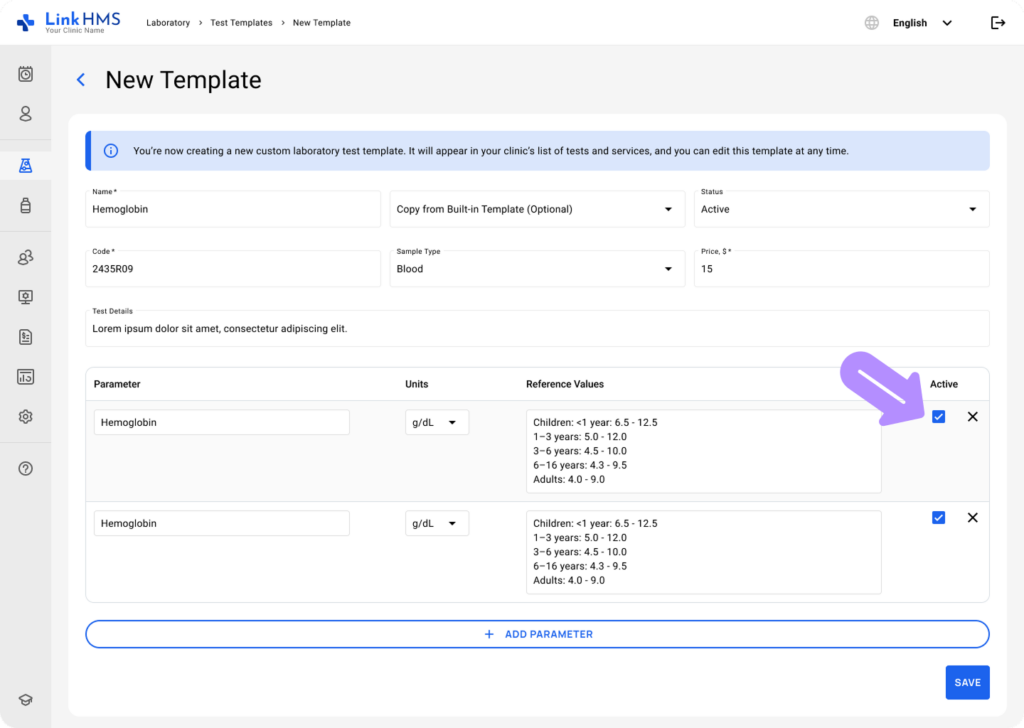
Task: Open Copy from Built-in Template dropdown
Action: [537, 209]
